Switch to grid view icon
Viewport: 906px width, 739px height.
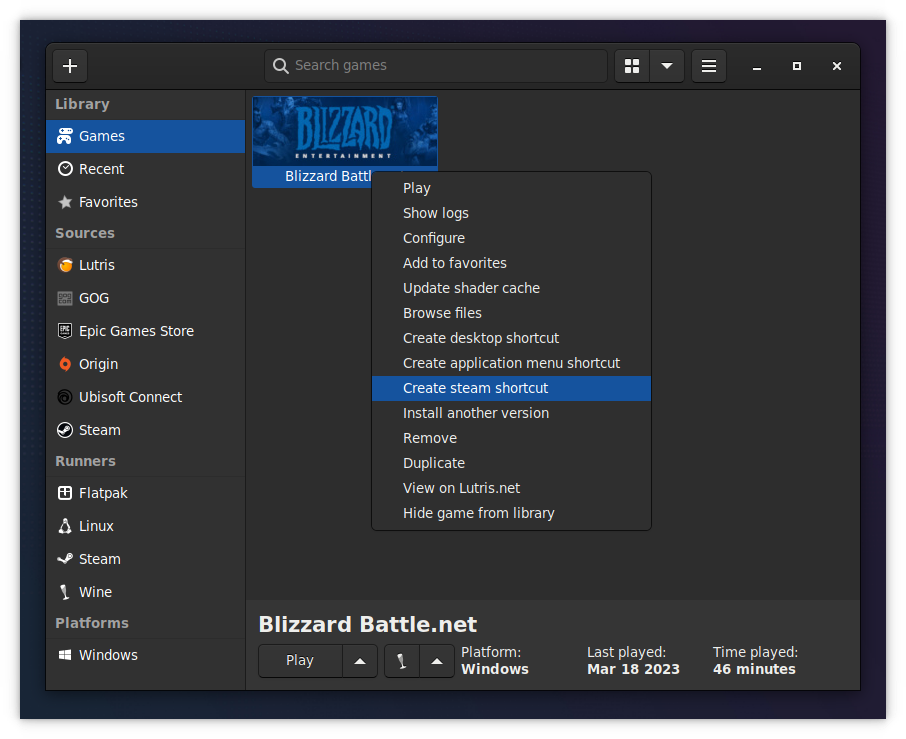point(632,66)
